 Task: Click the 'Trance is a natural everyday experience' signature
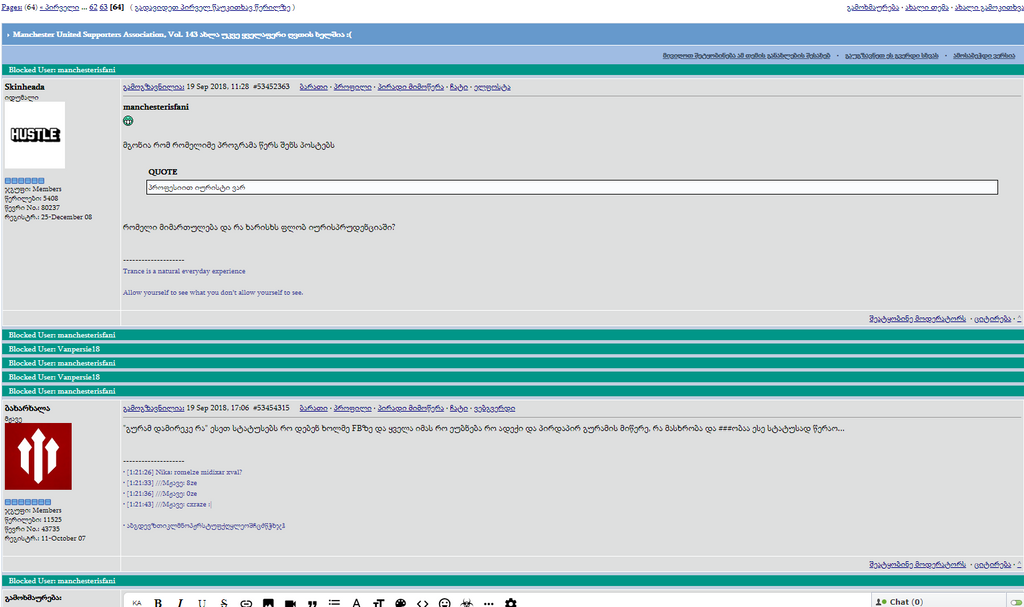click(184, 271)
